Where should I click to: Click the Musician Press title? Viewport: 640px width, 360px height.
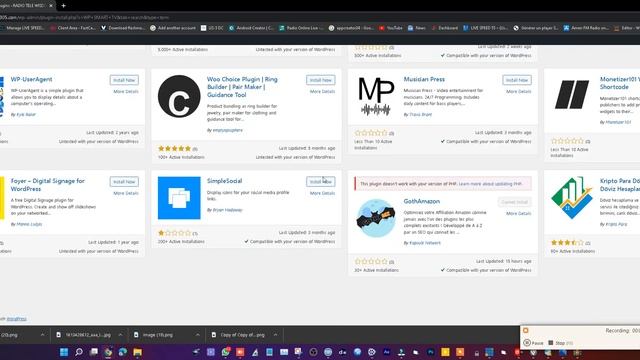pyautogui.click(x=424, y=79)
